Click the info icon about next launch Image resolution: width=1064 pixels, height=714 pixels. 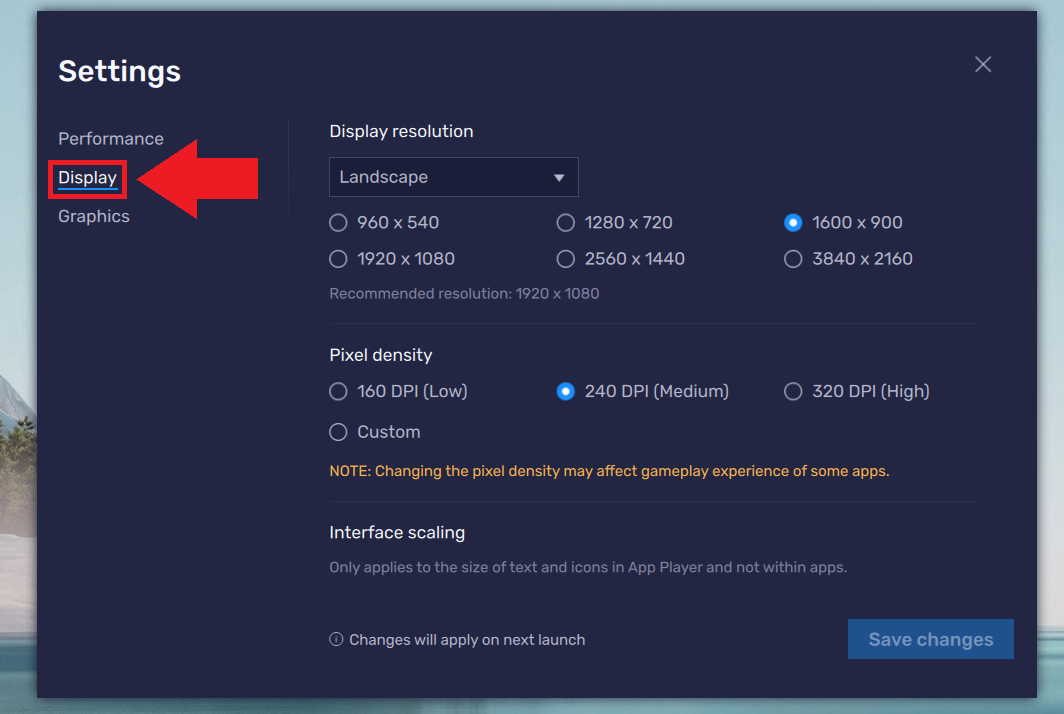point(336,639)
